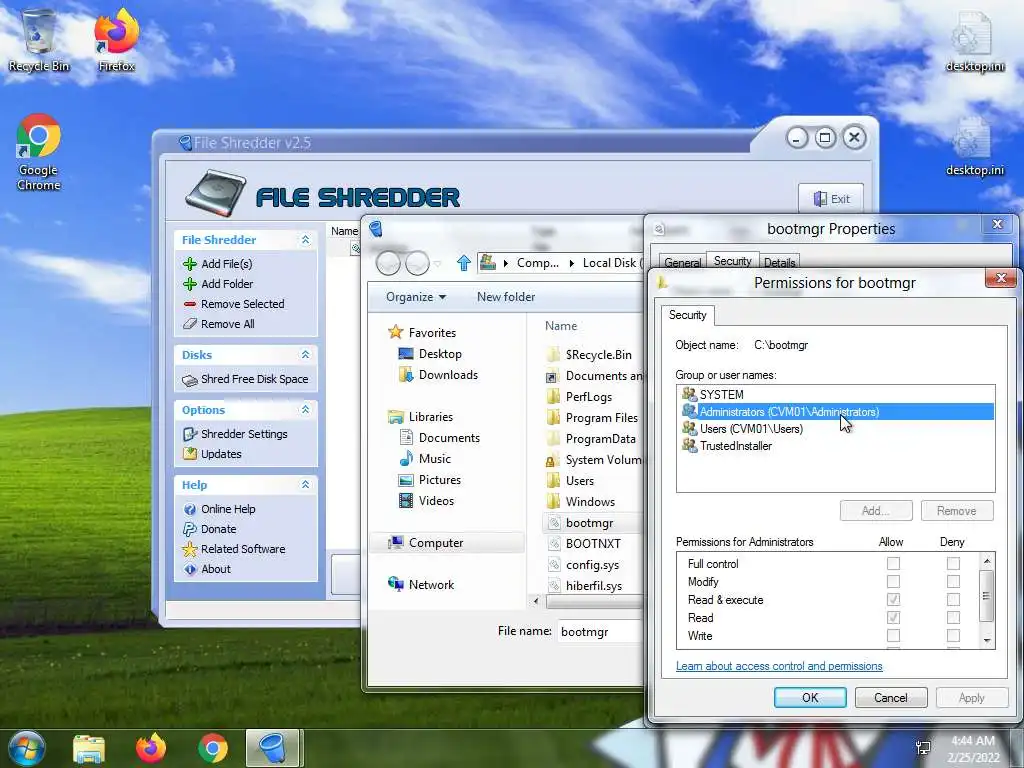Open File Explorer from the taskbar
The height and width of the screenshot is (768, 1024).
89,748
